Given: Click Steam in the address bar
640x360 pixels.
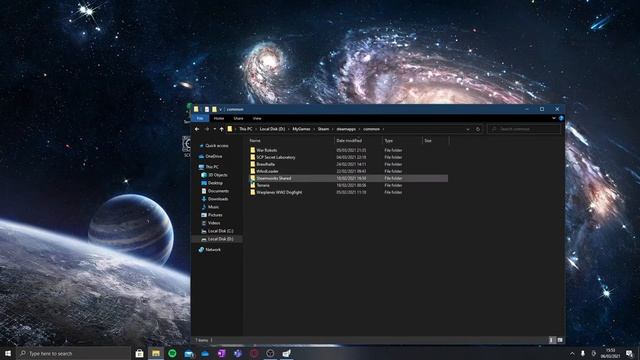Looking at the screenshot, I should coord(323,129).
